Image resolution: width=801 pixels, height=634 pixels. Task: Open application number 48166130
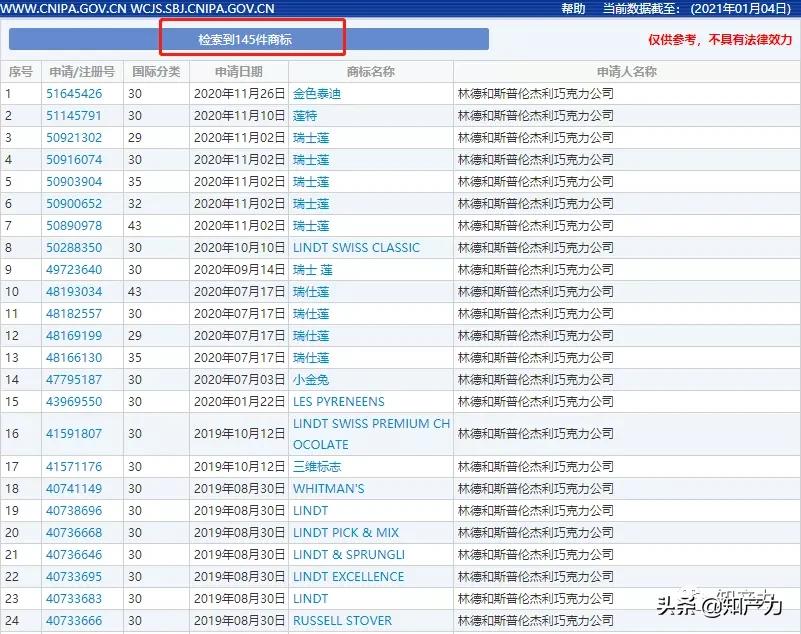(74, 357)
